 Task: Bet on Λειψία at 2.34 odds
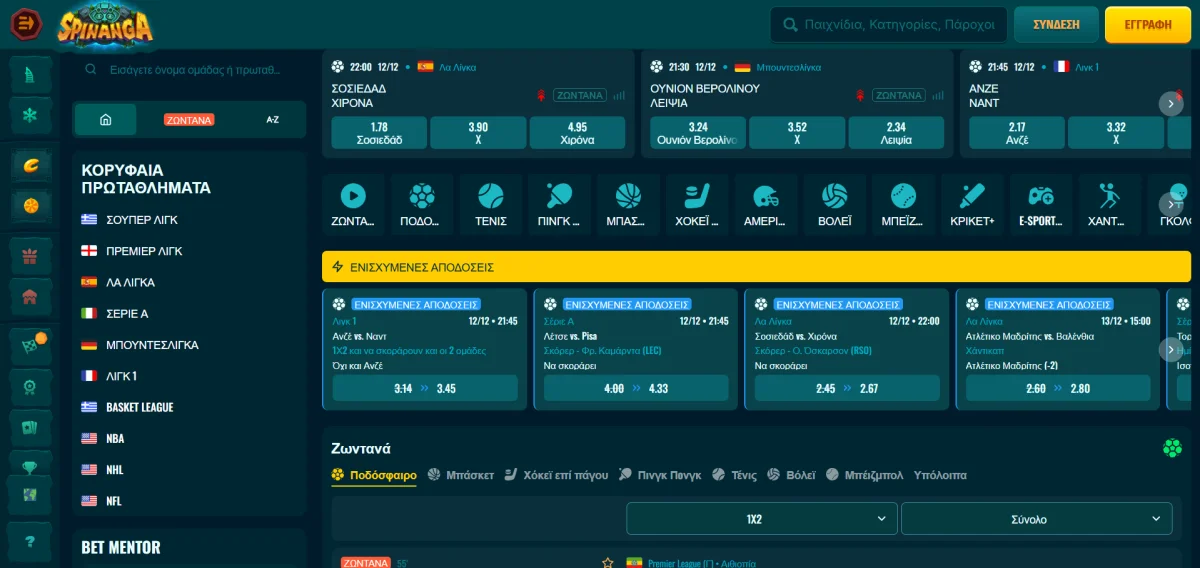896,133
